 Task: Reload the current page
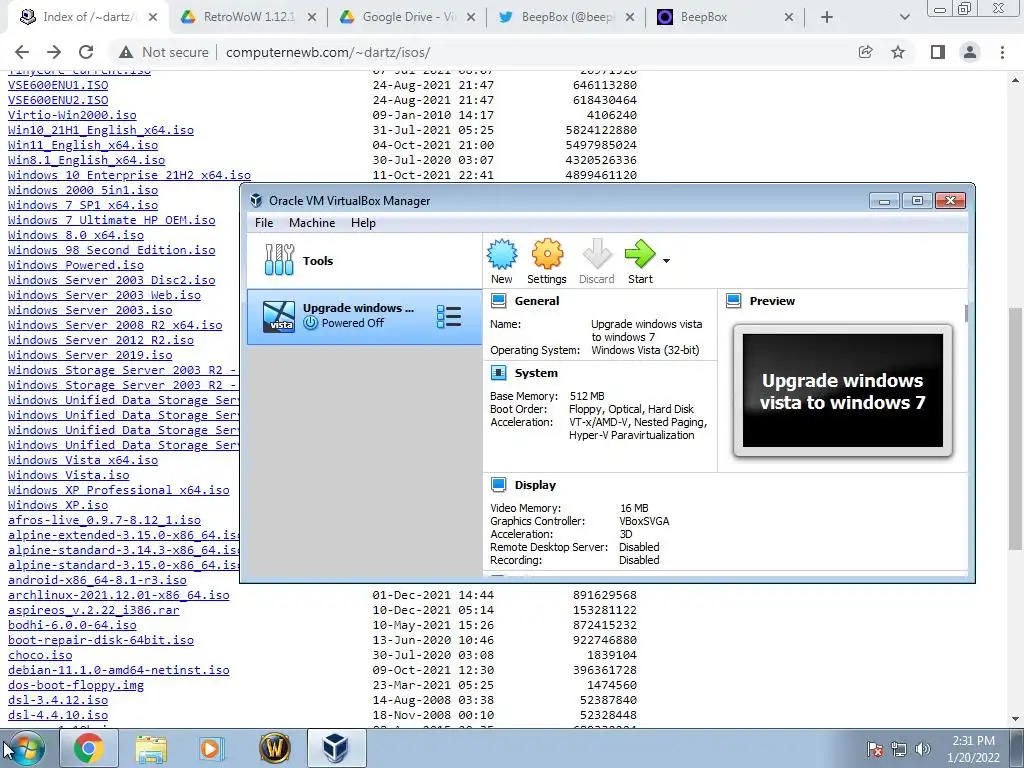point(86,52)
